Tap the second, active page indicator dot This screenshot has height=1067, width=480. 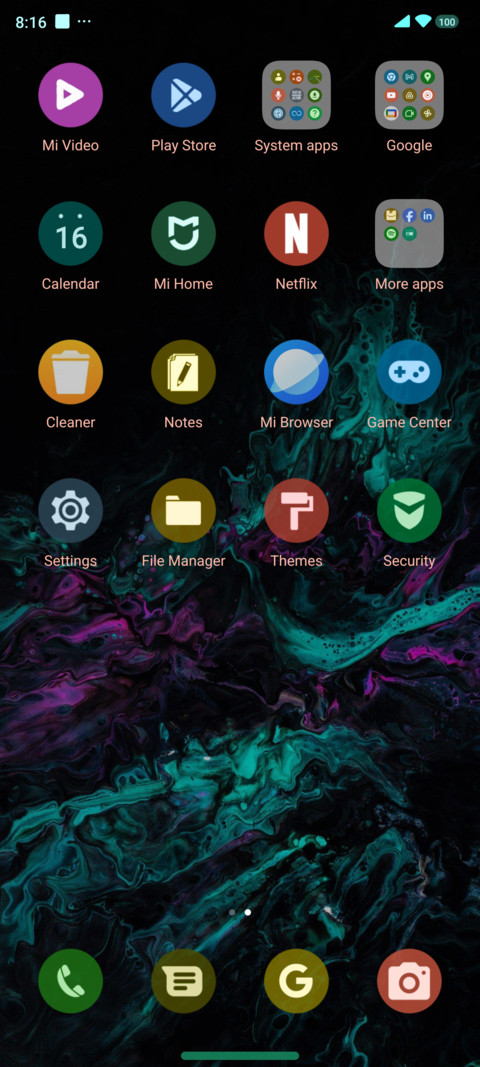pos(248,912)
